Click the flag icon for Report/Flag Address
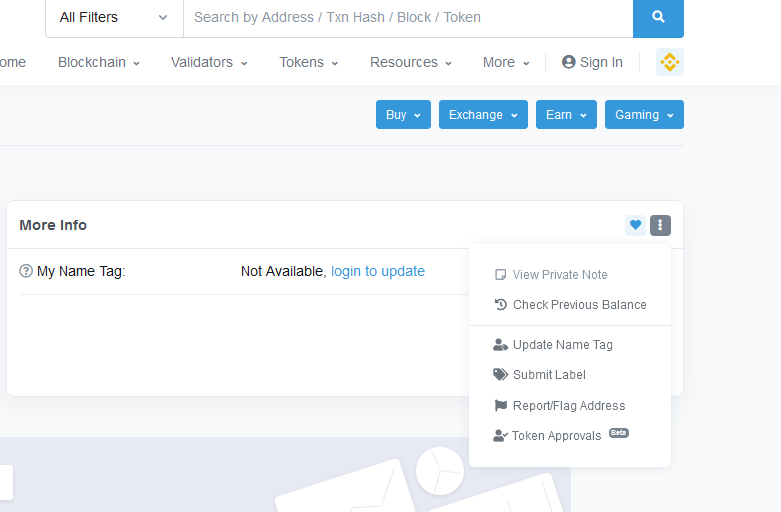Viewport: 781px width, 512px height. click(x=501, y=405)
